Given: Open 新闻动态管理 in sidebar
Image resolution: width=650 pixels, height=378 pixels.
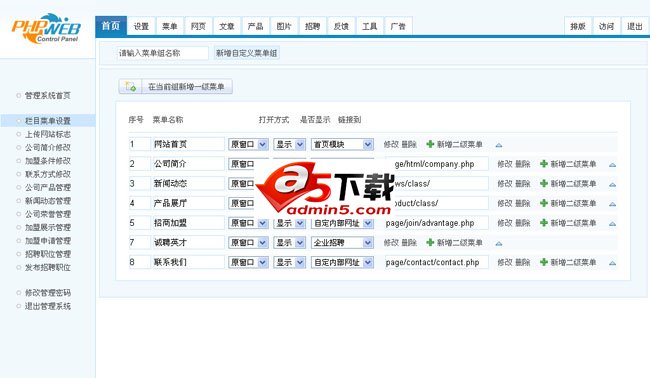Looking at the screenshot, I should click(48, 201).
